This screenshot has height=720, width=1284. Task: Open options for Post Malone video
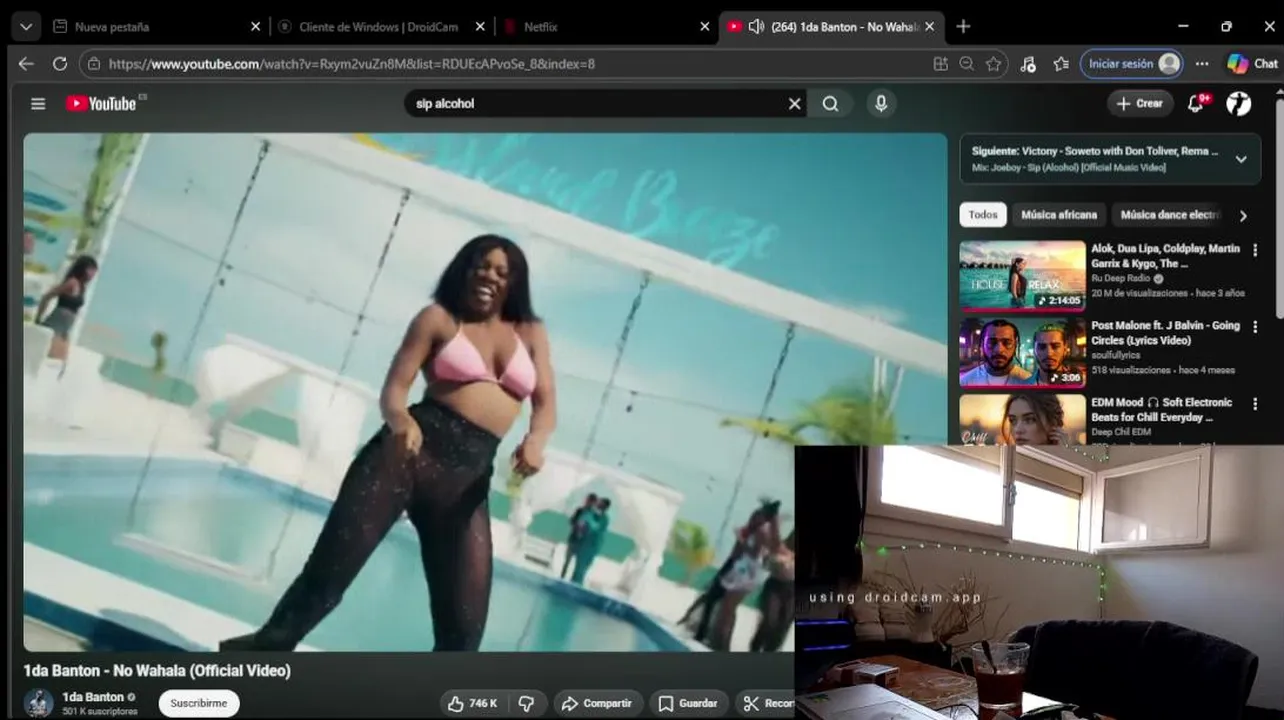pos(1255,327)
